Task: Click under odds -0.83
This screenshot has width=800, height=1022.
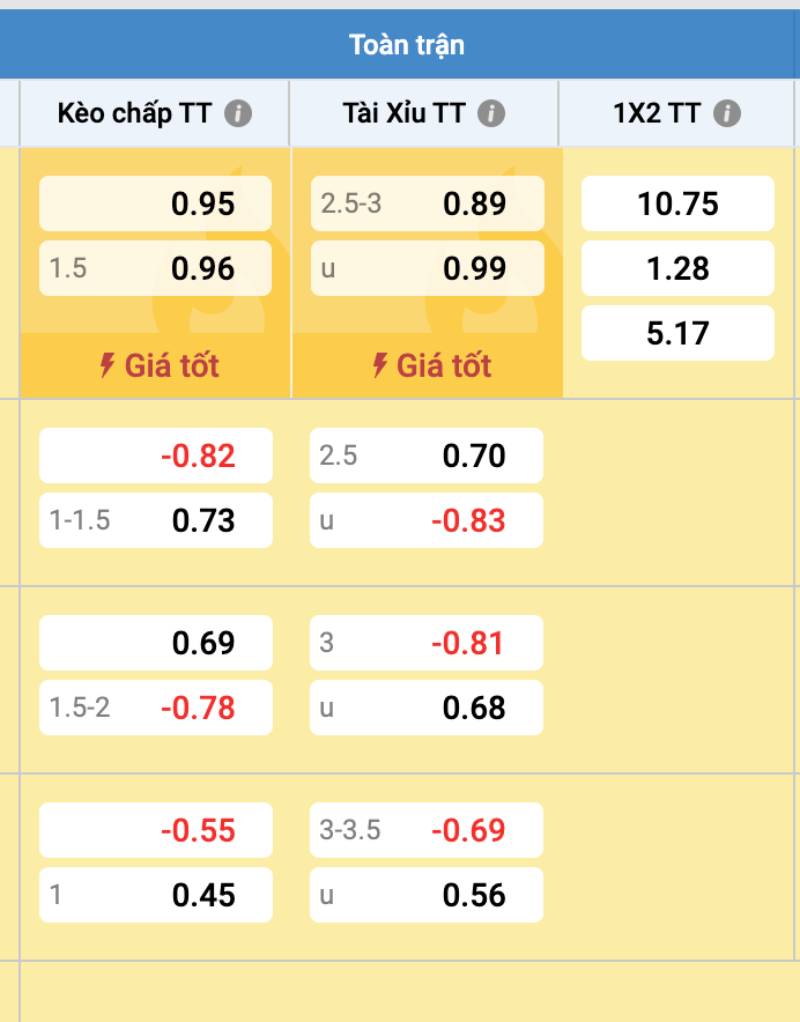Action: (427, 520)
